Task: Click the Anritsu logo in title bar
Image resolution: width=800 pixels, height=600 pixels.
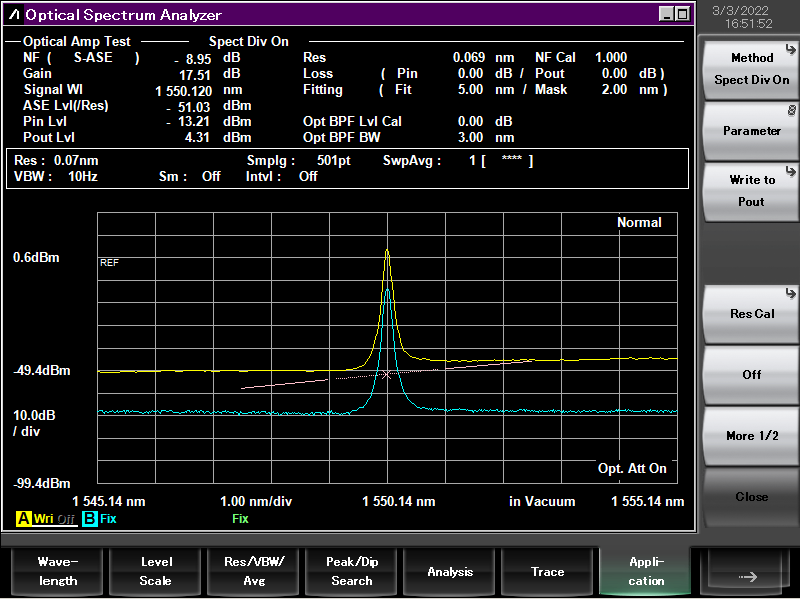Action: pos(14,15)
